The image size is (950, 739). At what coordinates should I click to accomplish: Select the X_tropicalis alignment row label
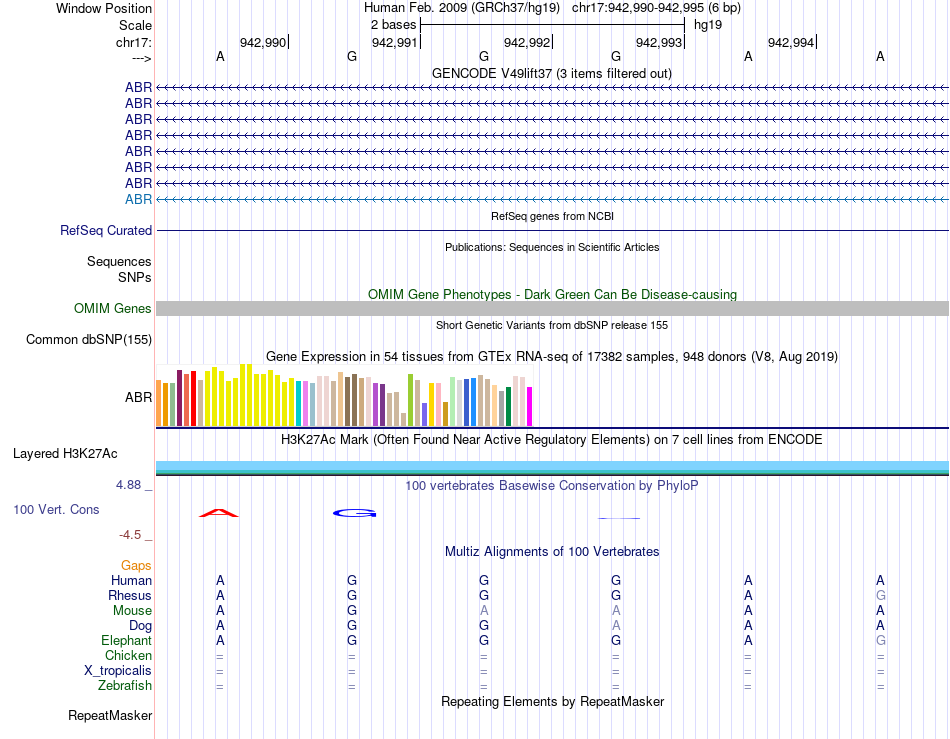[118, 671]
